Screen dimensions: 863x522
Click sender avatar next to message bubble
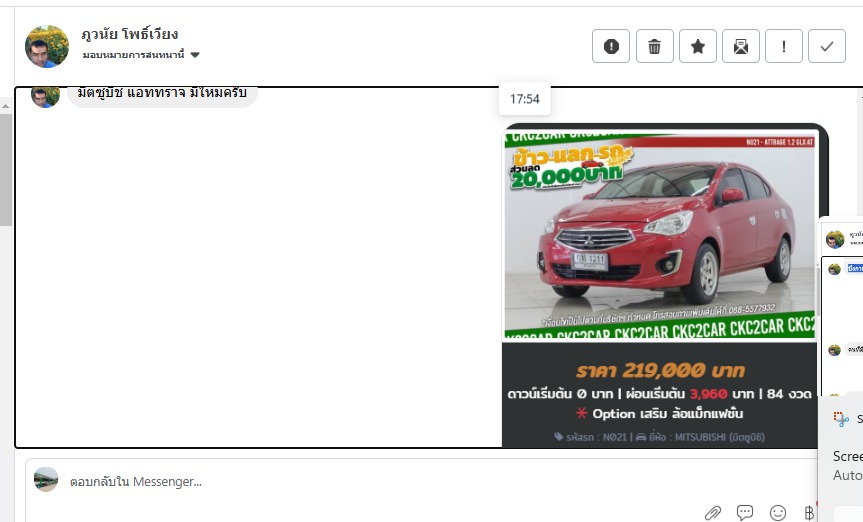click(x=45, y=96)
